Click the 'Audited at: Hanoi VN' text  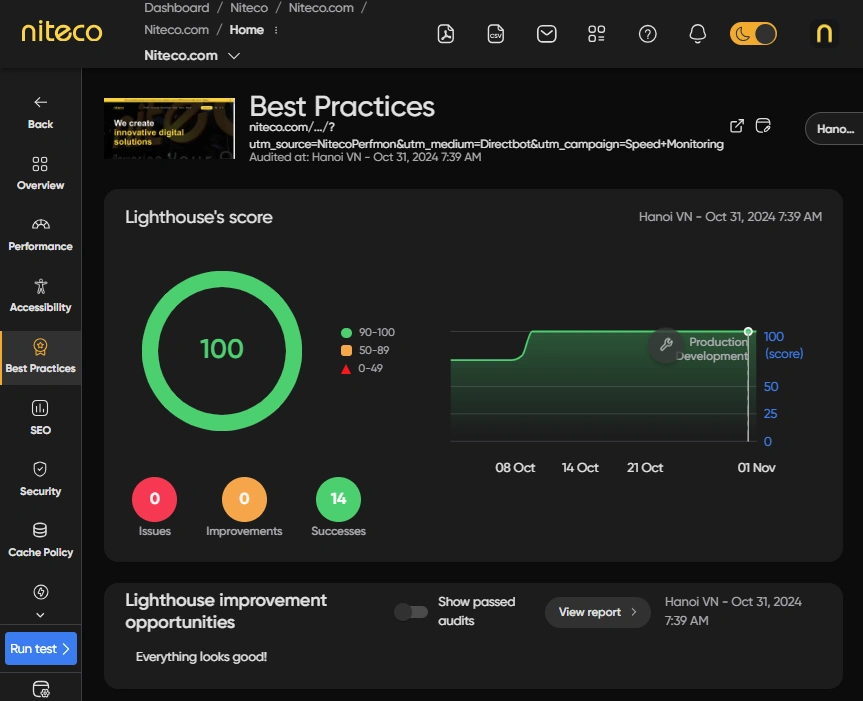pos(304,157)
